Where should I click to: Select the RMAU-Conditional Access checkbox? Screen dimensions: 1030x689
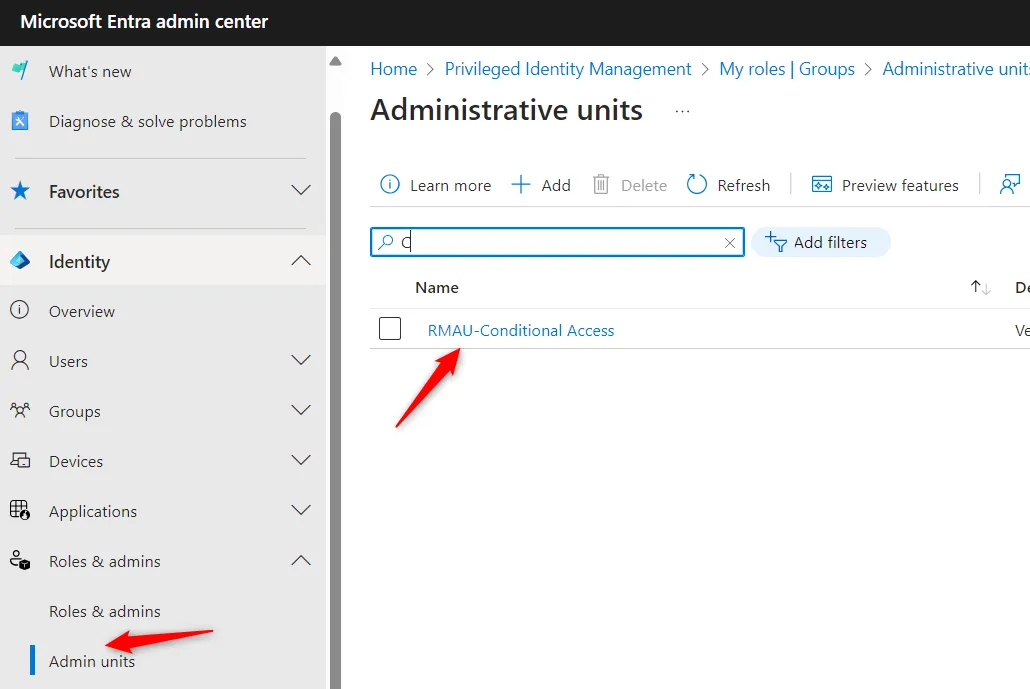pyautogui.click(x=390, y=329)
